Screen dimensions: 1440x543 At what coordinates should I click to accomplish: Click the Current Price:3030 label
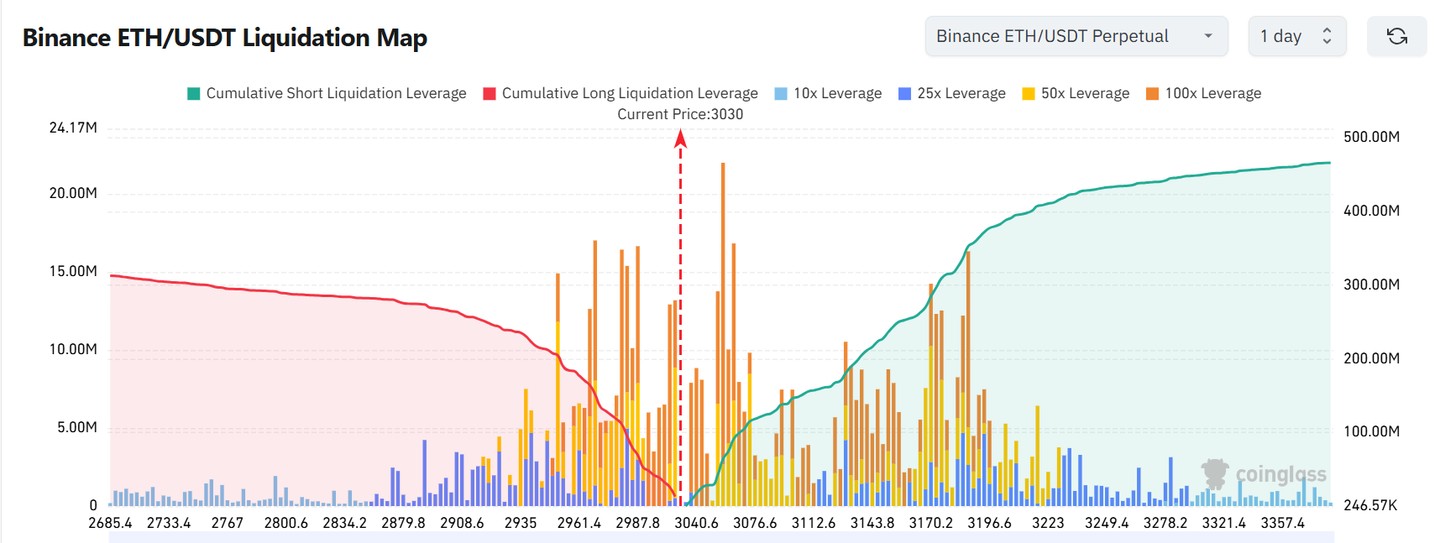pyautogui.click(x=680, y=114)
